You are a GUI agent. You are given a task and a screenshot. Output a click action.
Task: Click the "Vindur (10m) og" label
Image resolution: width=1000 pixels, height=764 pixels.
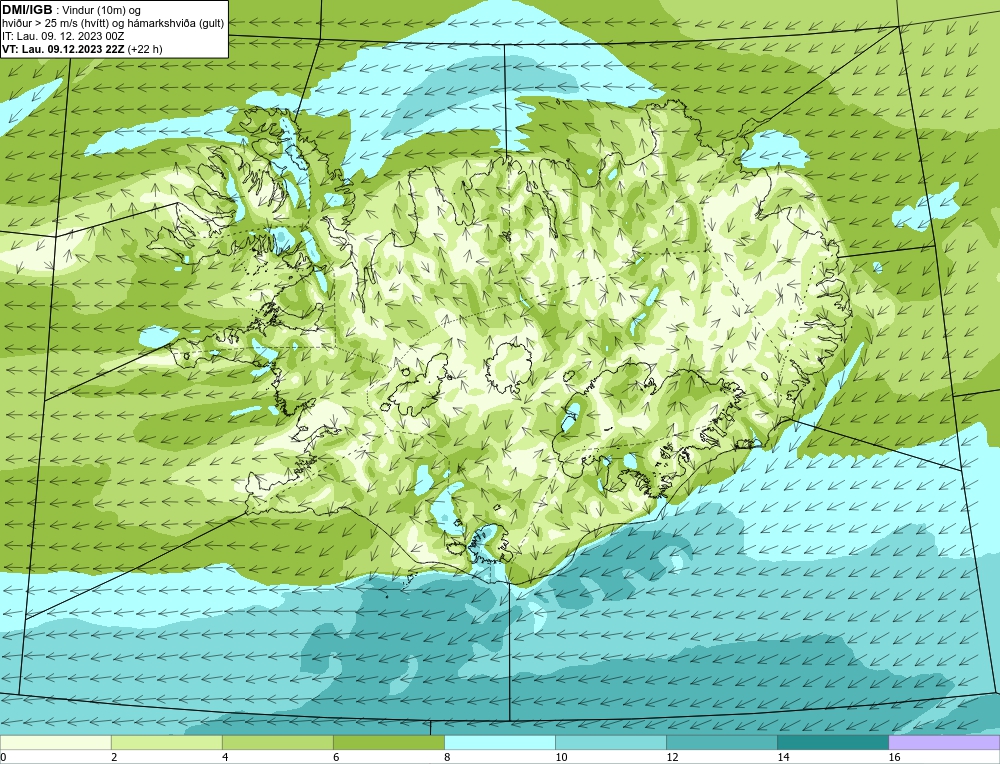point(101,10)
